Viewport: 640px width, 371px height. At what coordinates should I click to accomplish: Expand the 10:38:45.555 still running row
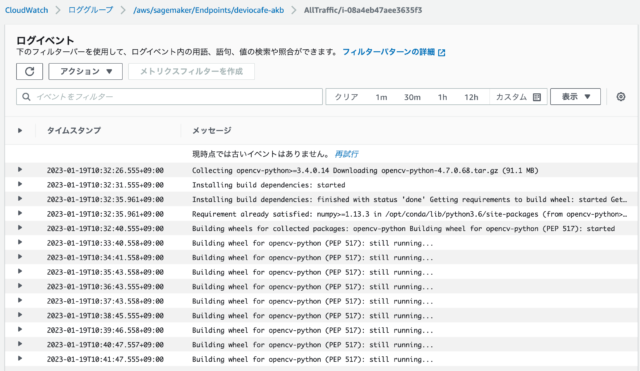click(20, 315)
